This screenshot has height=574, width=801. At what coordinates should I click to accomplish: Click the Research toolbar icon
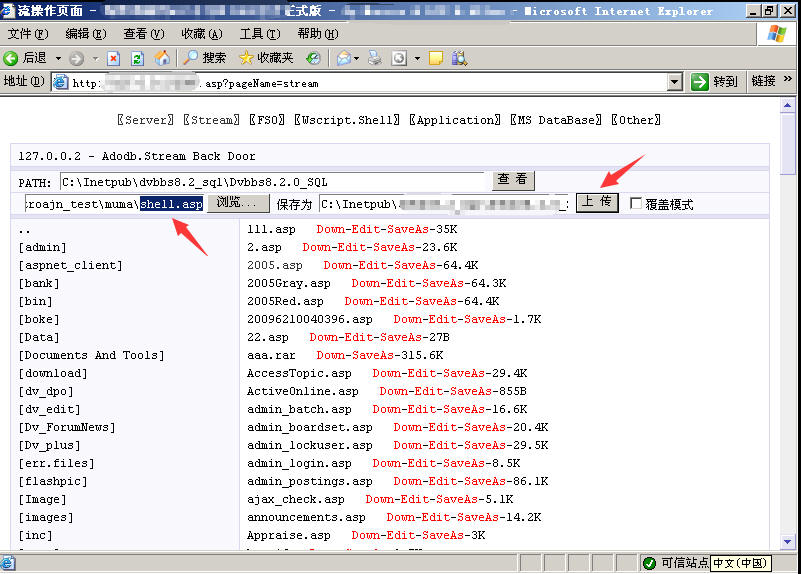point(459,58)
